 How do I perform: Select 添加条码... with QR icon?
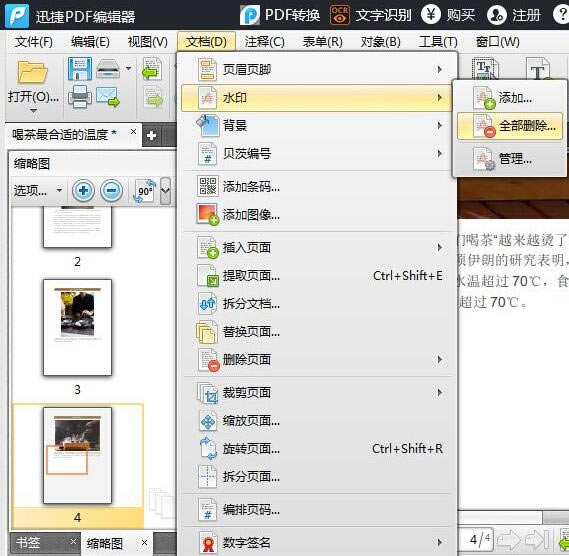tap(317, 187)
